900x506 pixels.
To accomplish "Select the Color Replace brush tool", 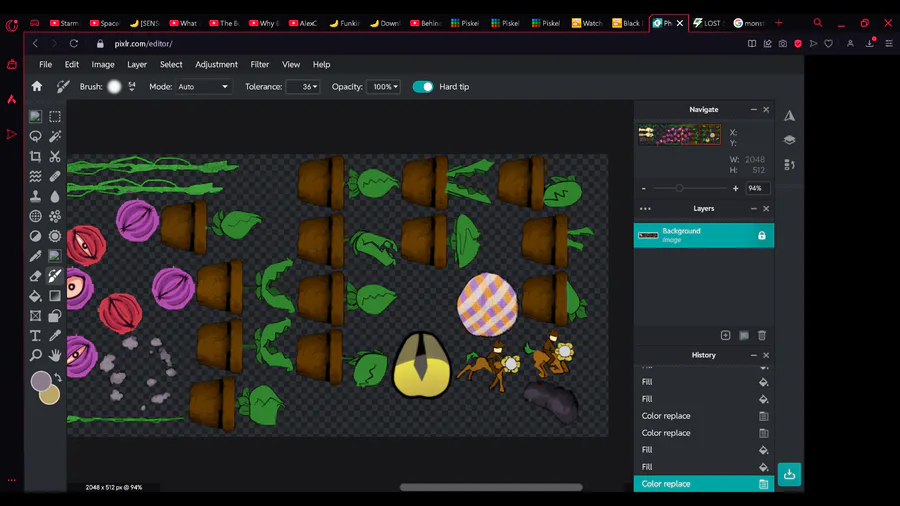I will point(55,276).
